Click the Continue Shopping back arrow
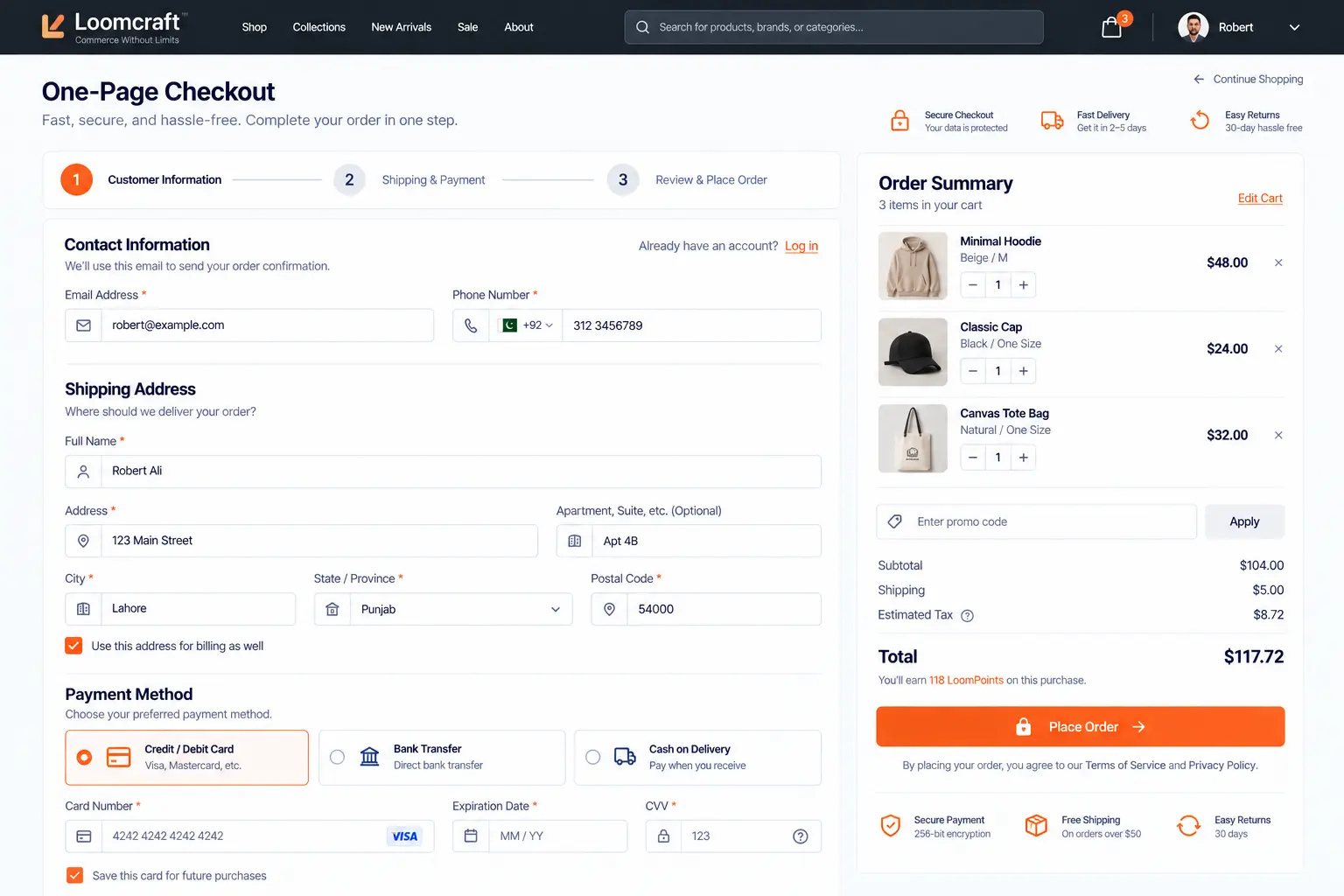Viewport: 1344px width, 896px height. [1199, 79]
